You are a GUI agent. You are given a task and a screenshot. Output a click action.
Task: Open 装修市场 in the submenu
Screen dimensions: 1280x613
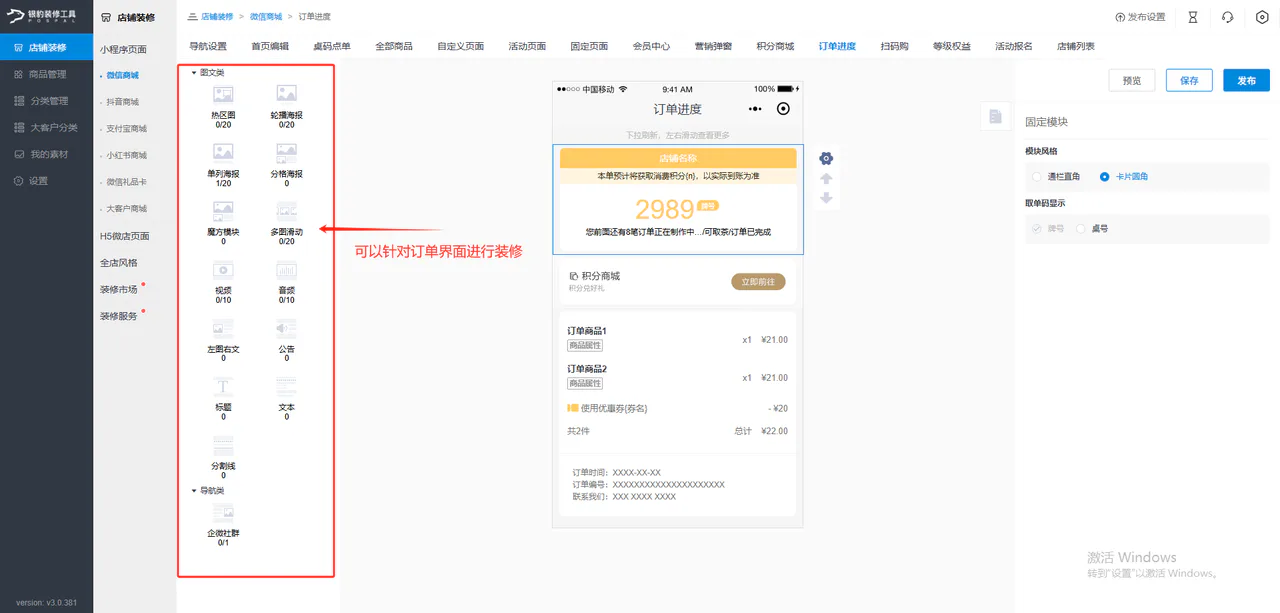(118, 289)
